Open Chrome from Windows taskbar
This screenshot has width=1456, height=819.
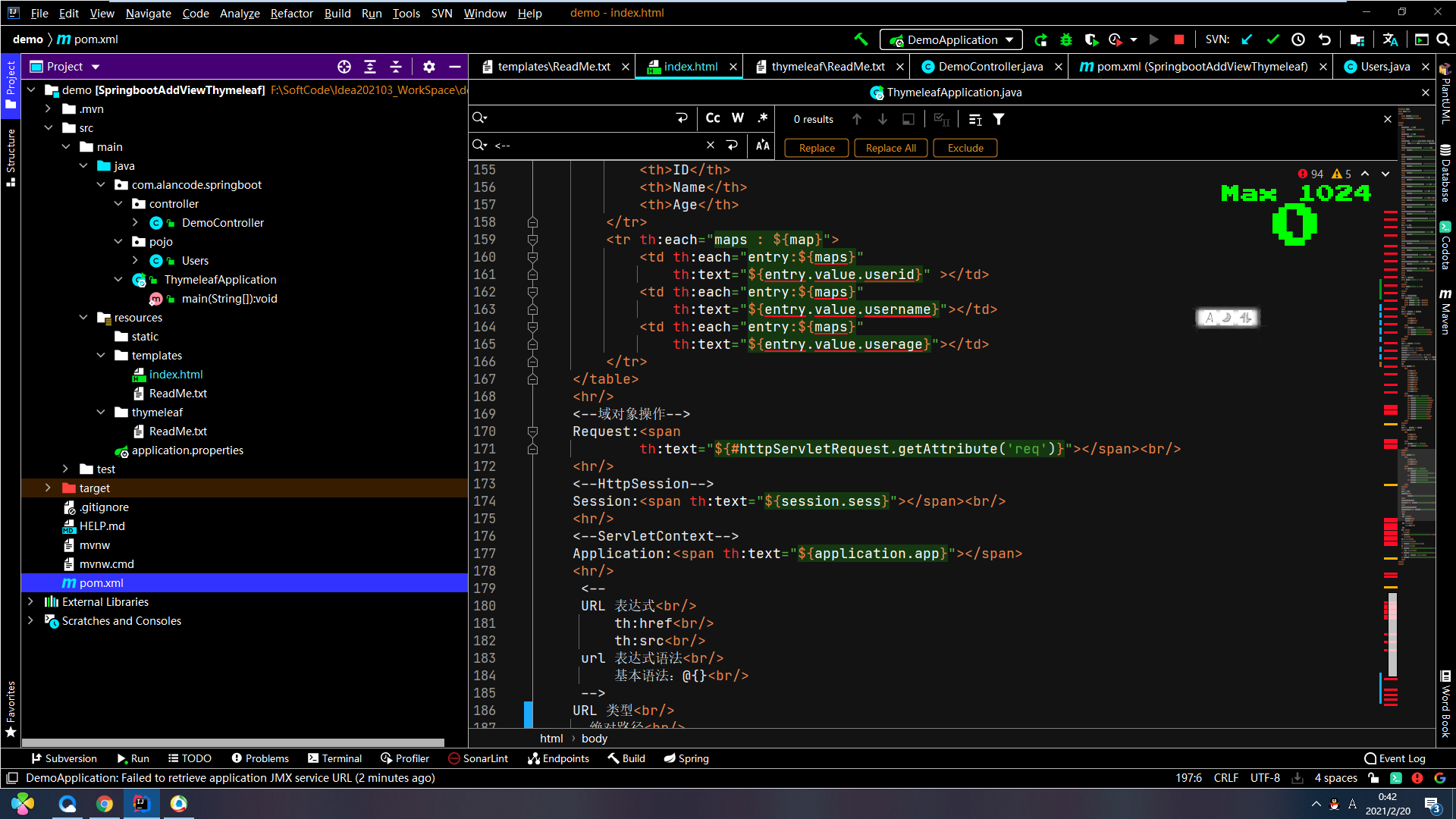click(x=105, y=804)
